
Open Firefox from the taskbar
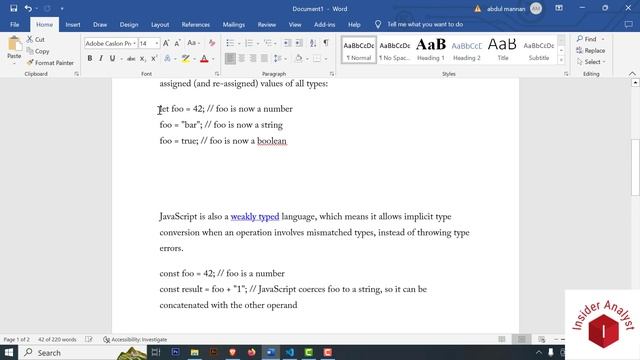(251, 352)
